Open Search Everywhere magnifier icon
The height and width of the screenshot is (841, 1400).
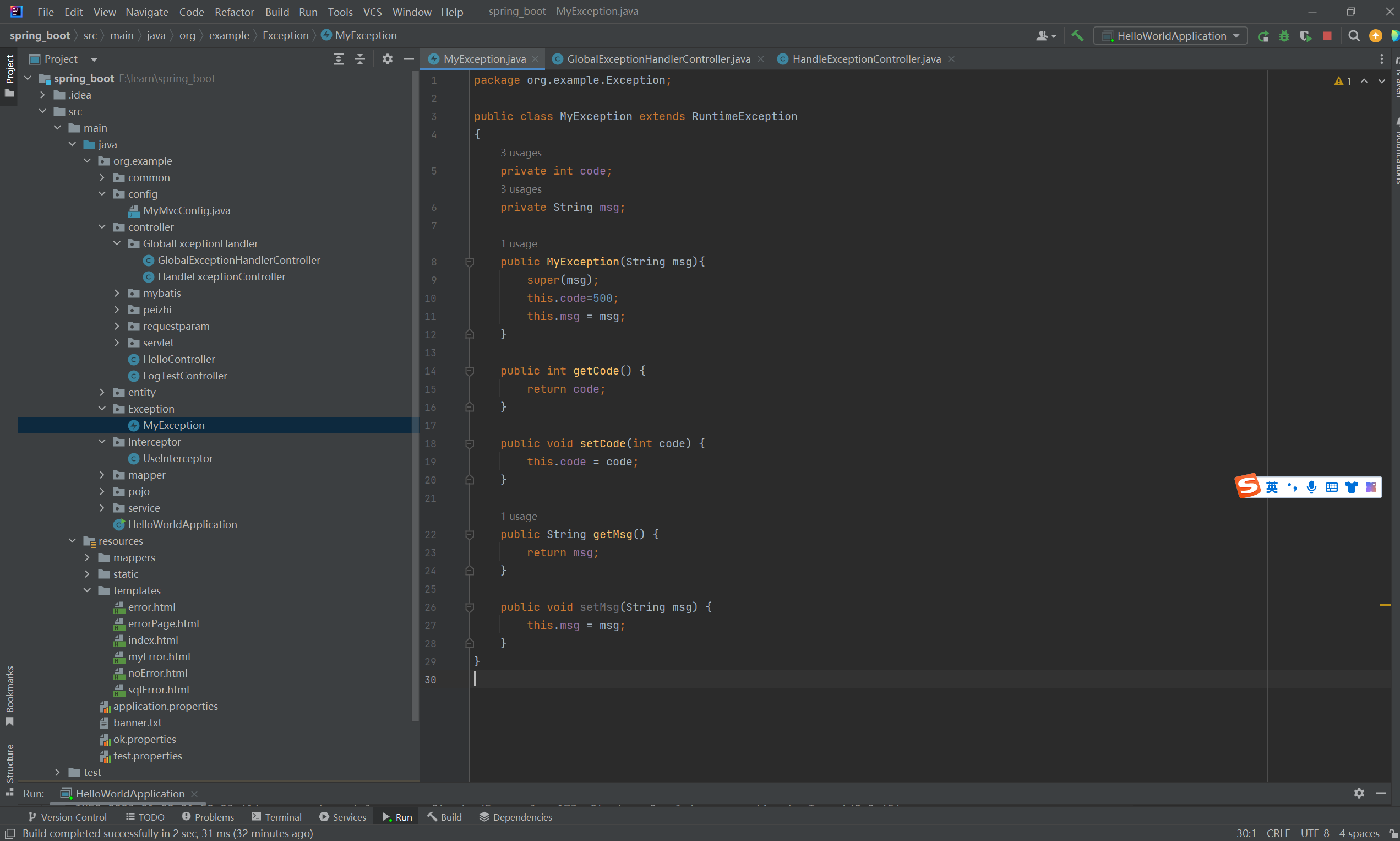click(1354, 36)
